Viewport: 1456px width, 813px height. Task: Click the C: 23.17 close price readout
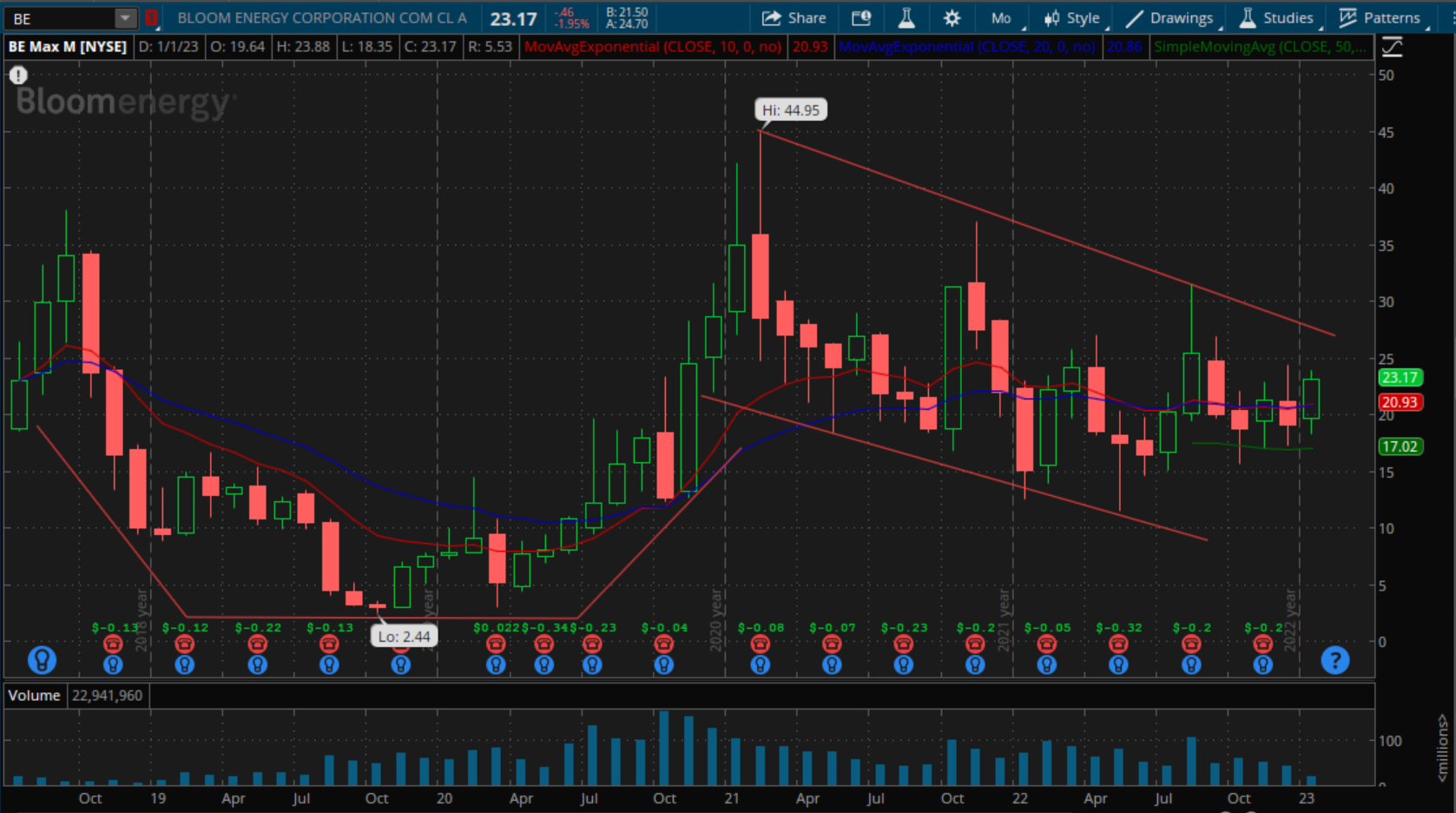pos(431,47)
